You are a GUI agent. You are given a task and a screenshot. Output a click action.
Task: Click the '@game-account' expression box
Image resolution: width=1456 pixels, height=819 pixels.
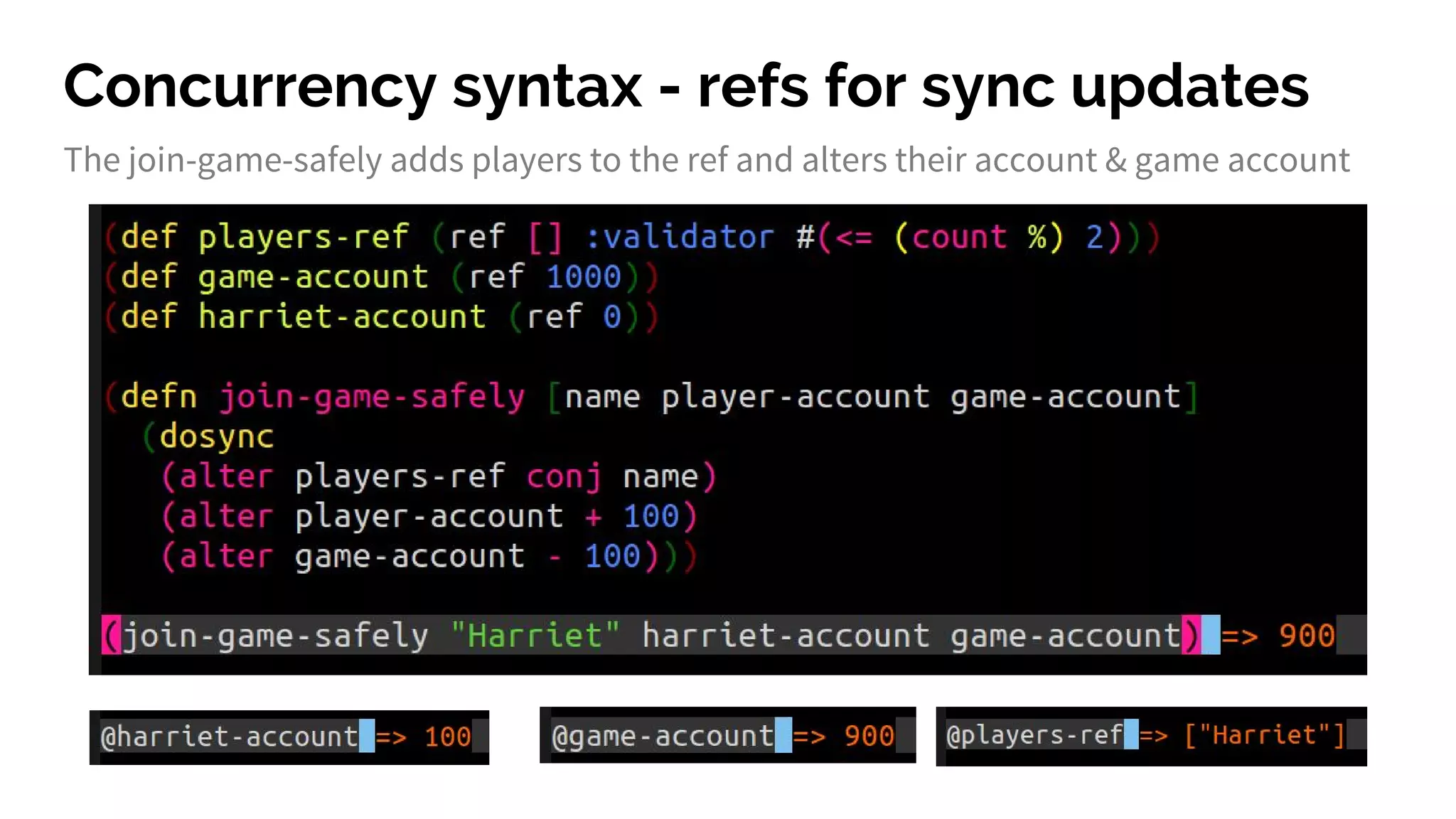point(662,736)
